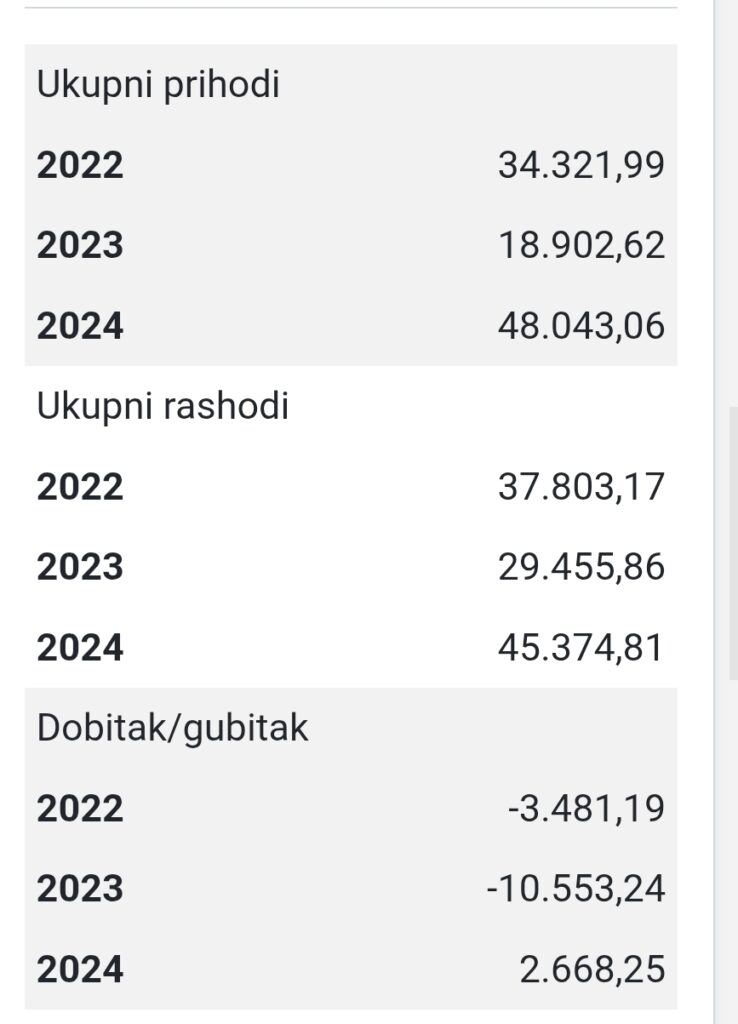738x1024 pixels.
Task: Select the 2024 label under Ukupni rashodi
Action: click(x=80, y=648)
